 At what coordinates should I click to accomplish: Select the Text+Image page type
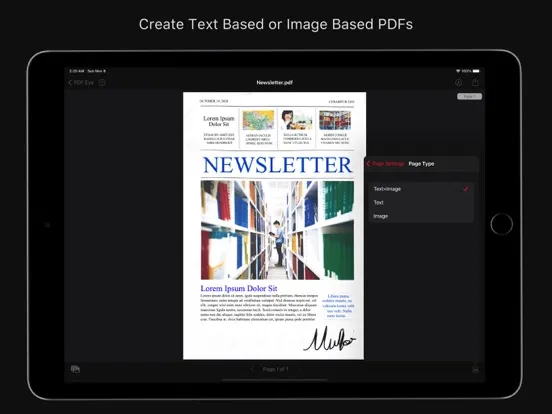pos(421,189)
